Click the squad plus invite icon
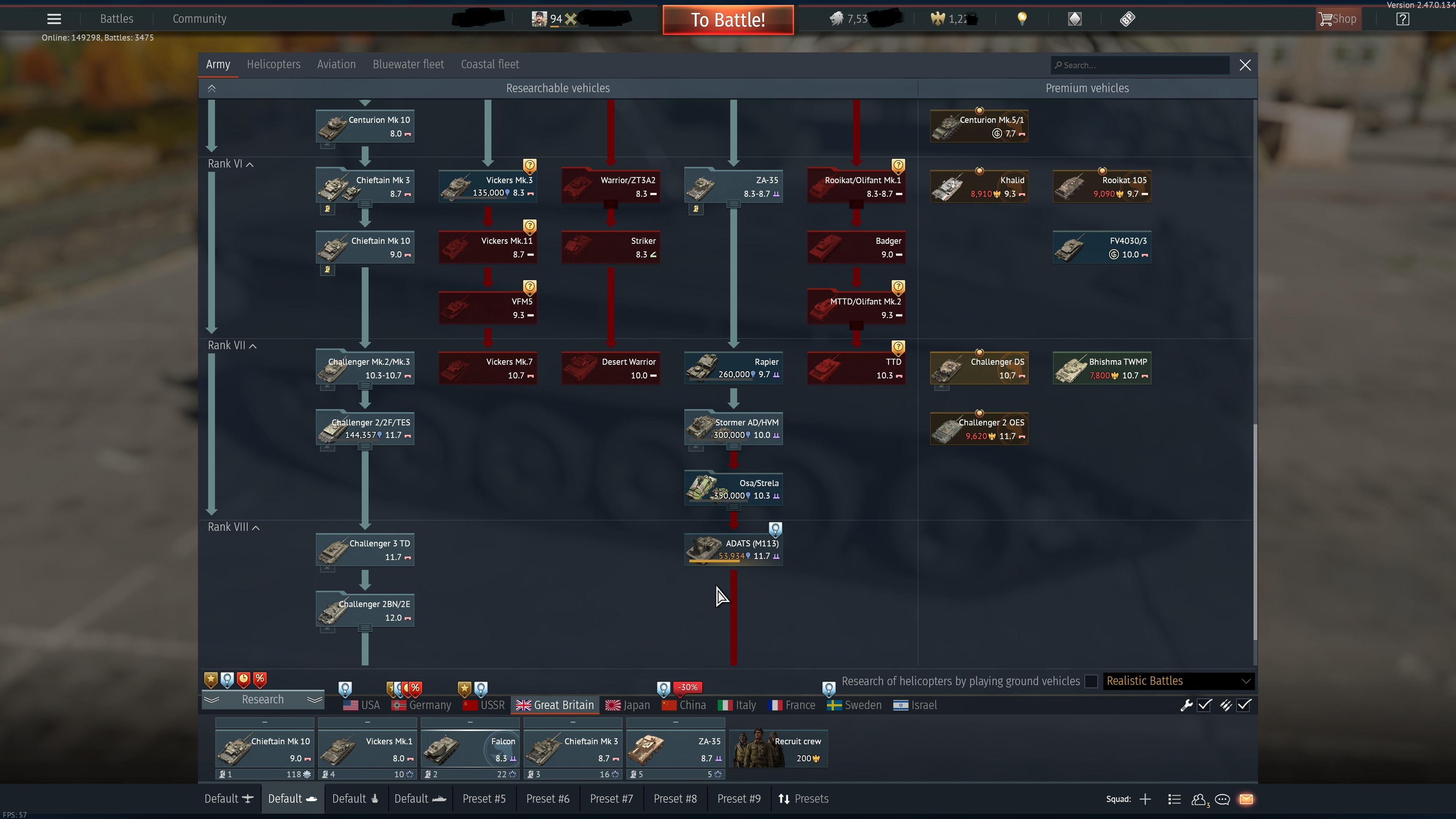The image size is (1456, 819). click(x=1145, y=799)
